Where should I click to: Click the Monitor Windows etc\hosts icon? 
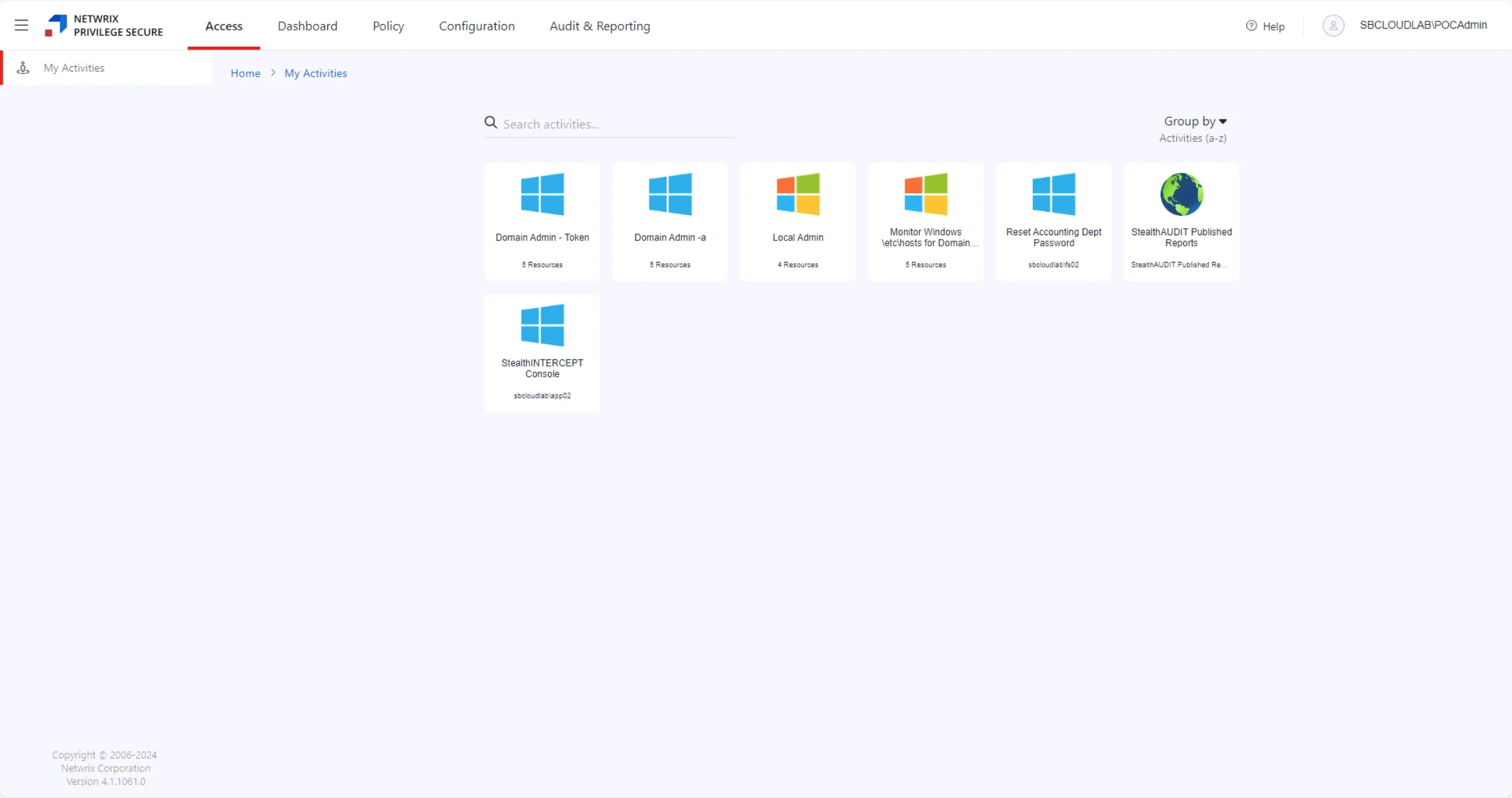tap(926, 194)
